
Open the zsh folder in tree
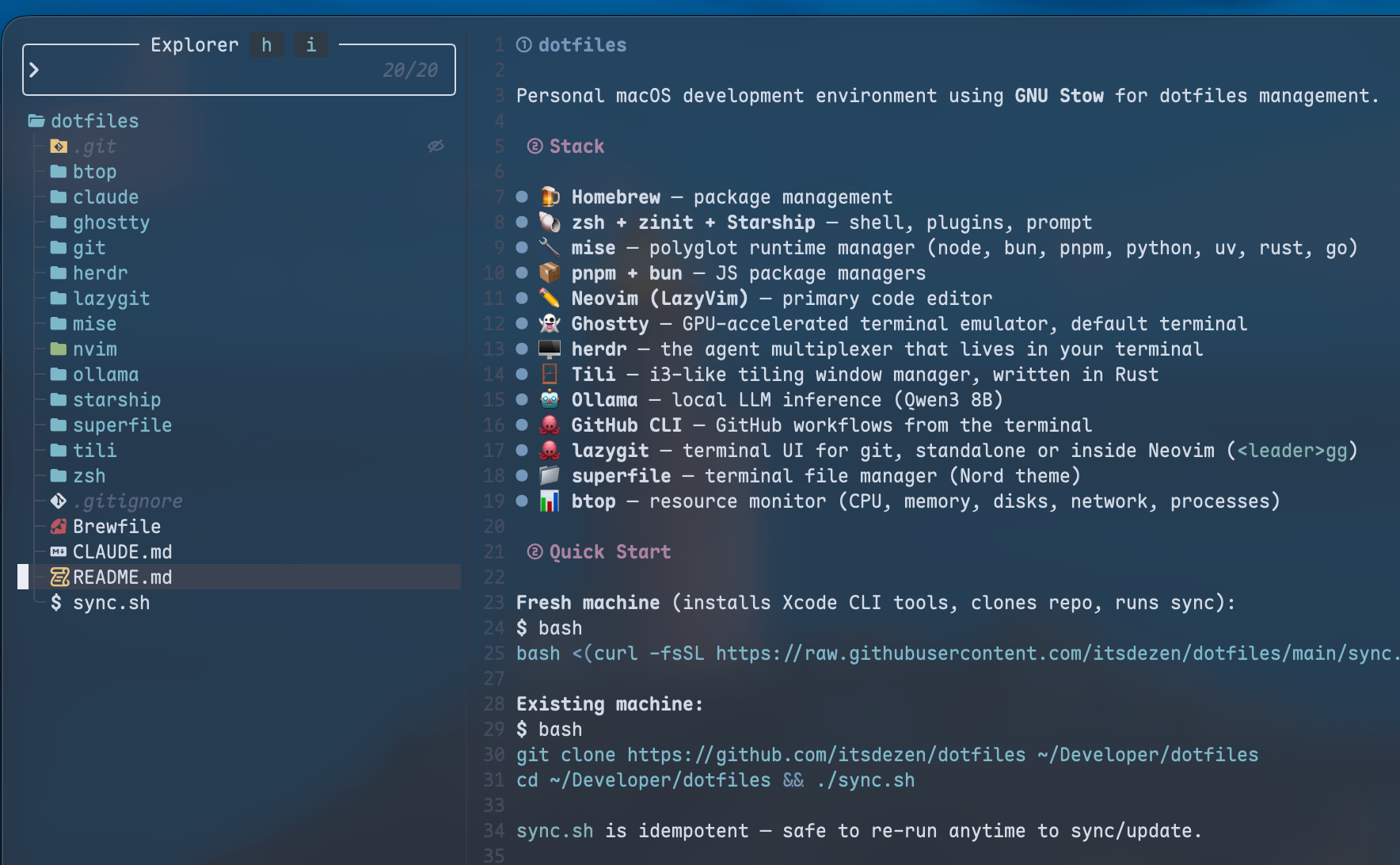pyautogui.click(x=89, y=476)
